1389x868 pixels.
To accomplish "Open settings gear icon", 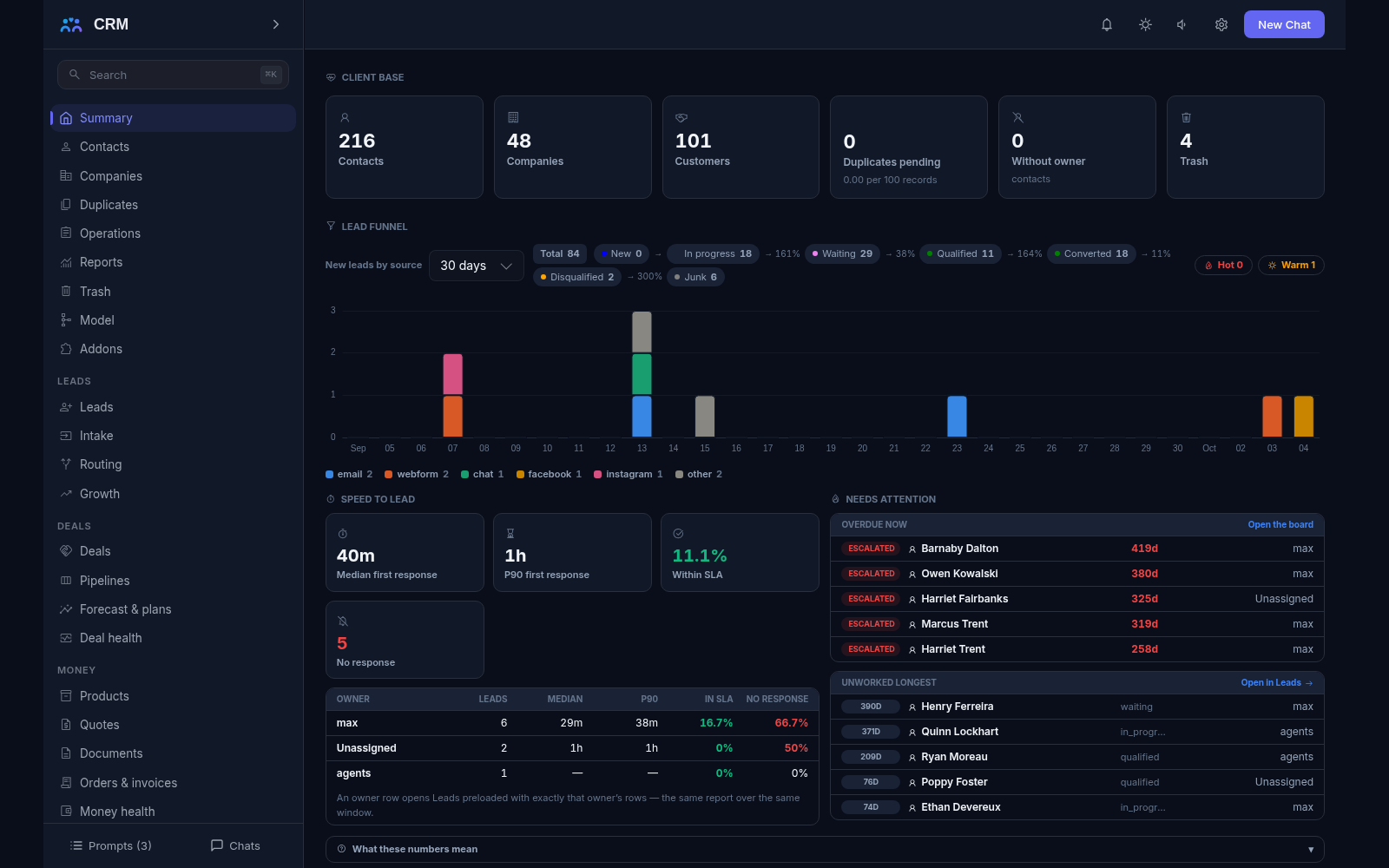I will [x=1221, y=24].
